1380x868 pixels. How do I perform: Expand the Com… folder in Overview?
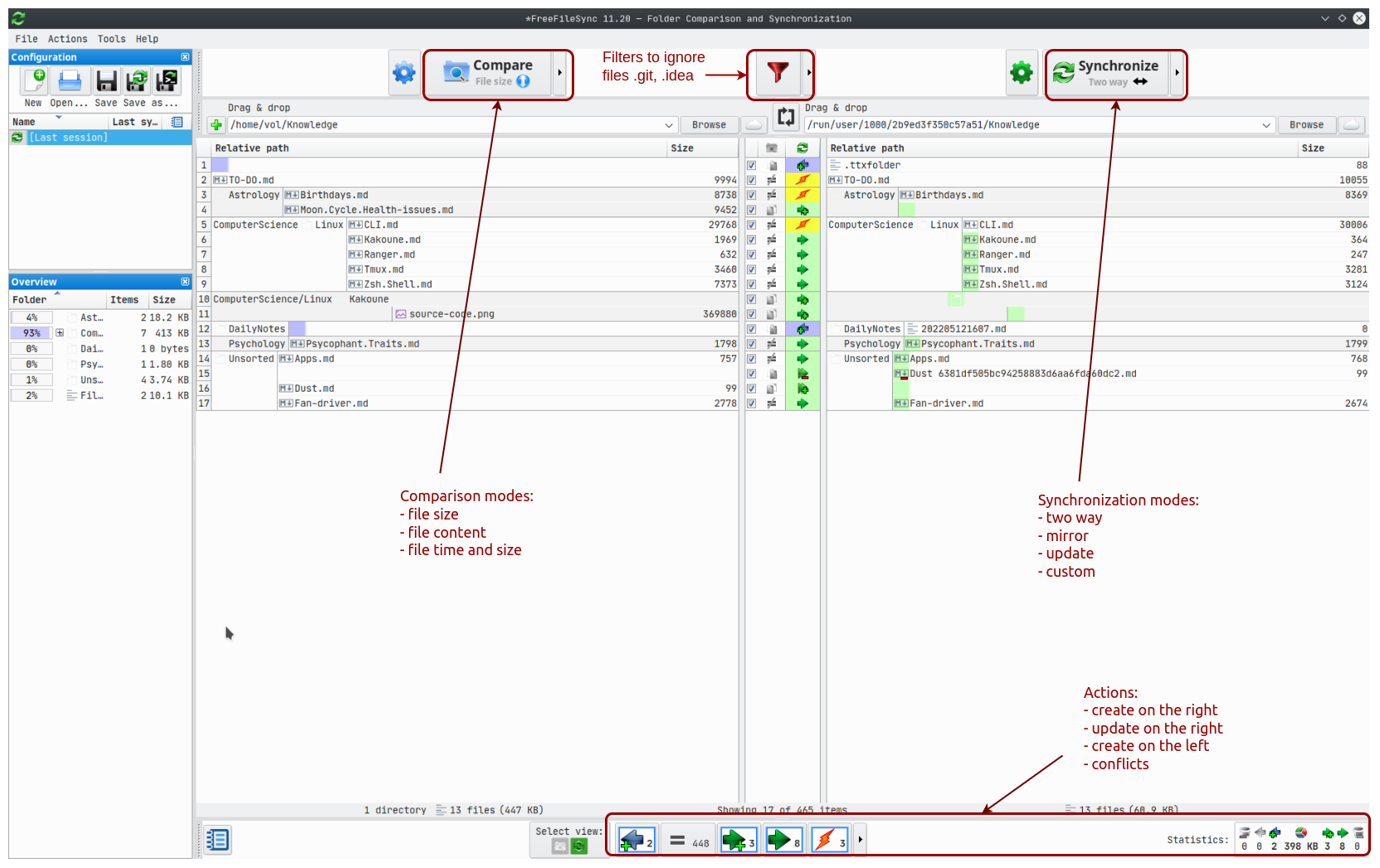point(60,333)
